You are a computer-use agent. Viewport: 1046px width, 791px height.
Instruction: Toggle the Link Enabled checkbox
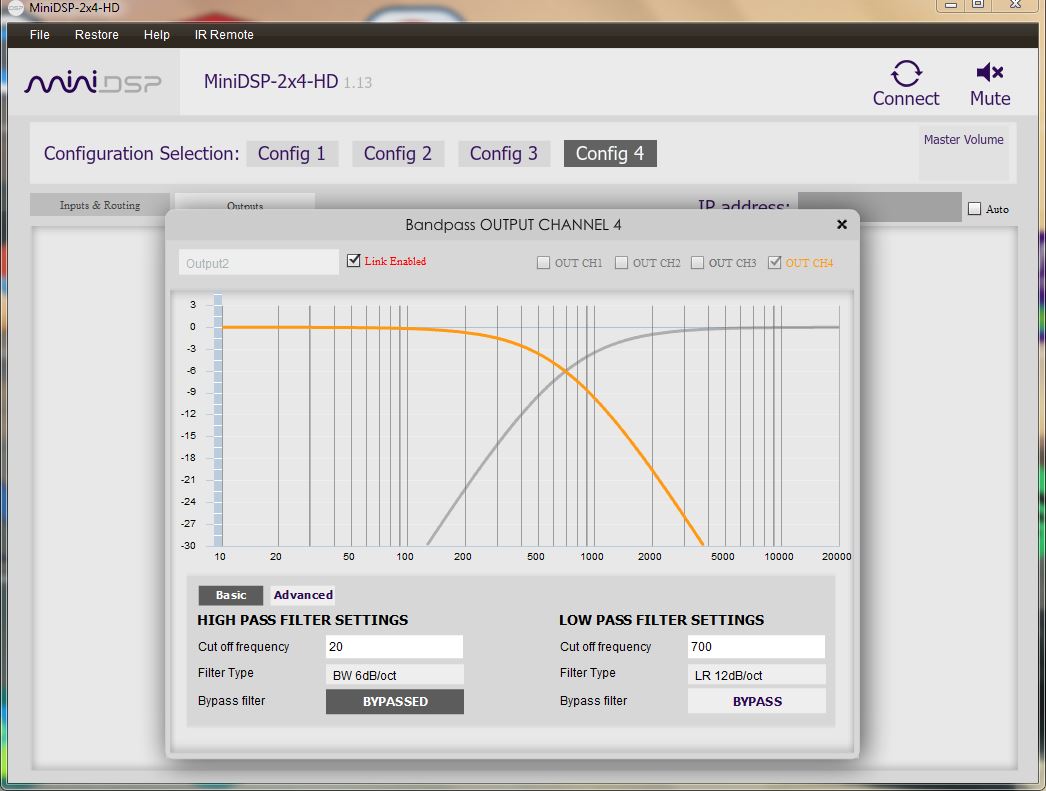(x=354, y=261)
